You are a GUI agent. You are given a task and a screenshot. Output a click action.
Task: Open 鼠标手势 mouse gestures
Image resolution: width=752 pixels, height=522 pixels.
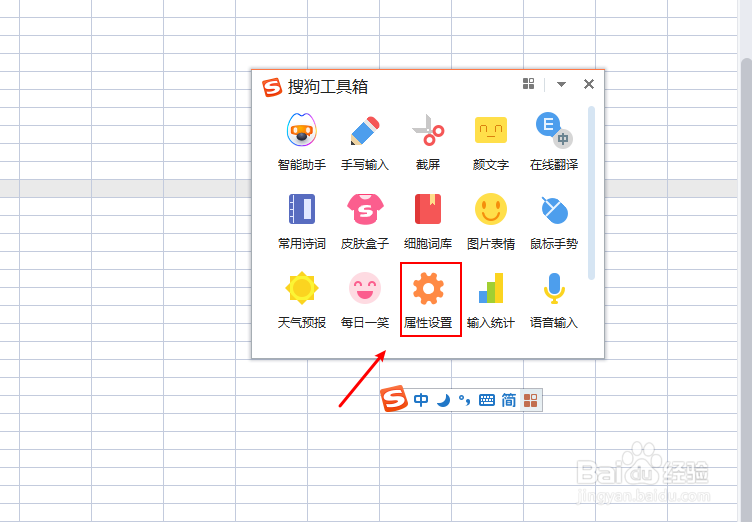[x=554, y=221]
